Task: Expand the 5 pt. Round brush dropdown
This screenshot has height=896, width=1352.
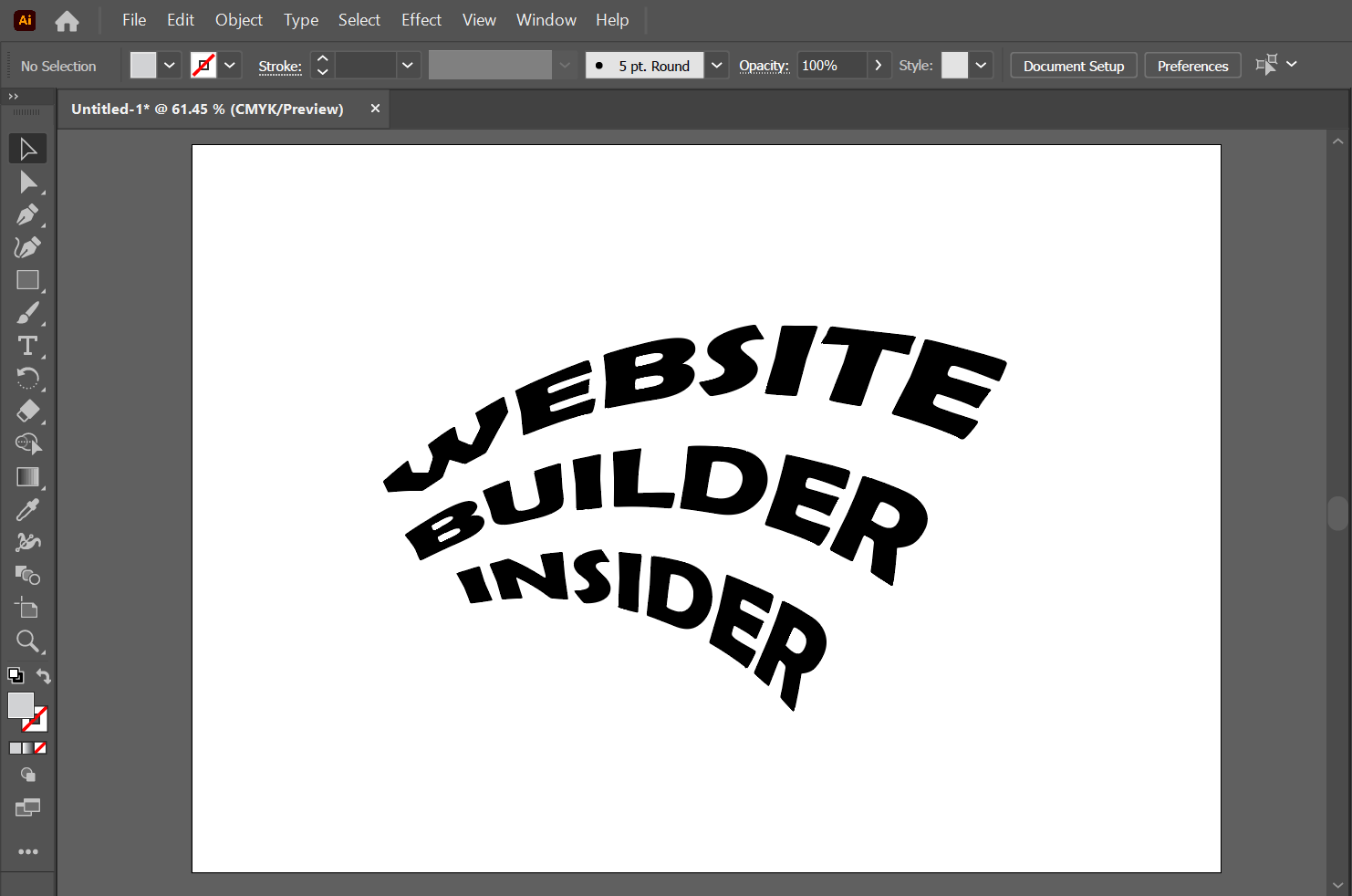Action: point(717,66)
